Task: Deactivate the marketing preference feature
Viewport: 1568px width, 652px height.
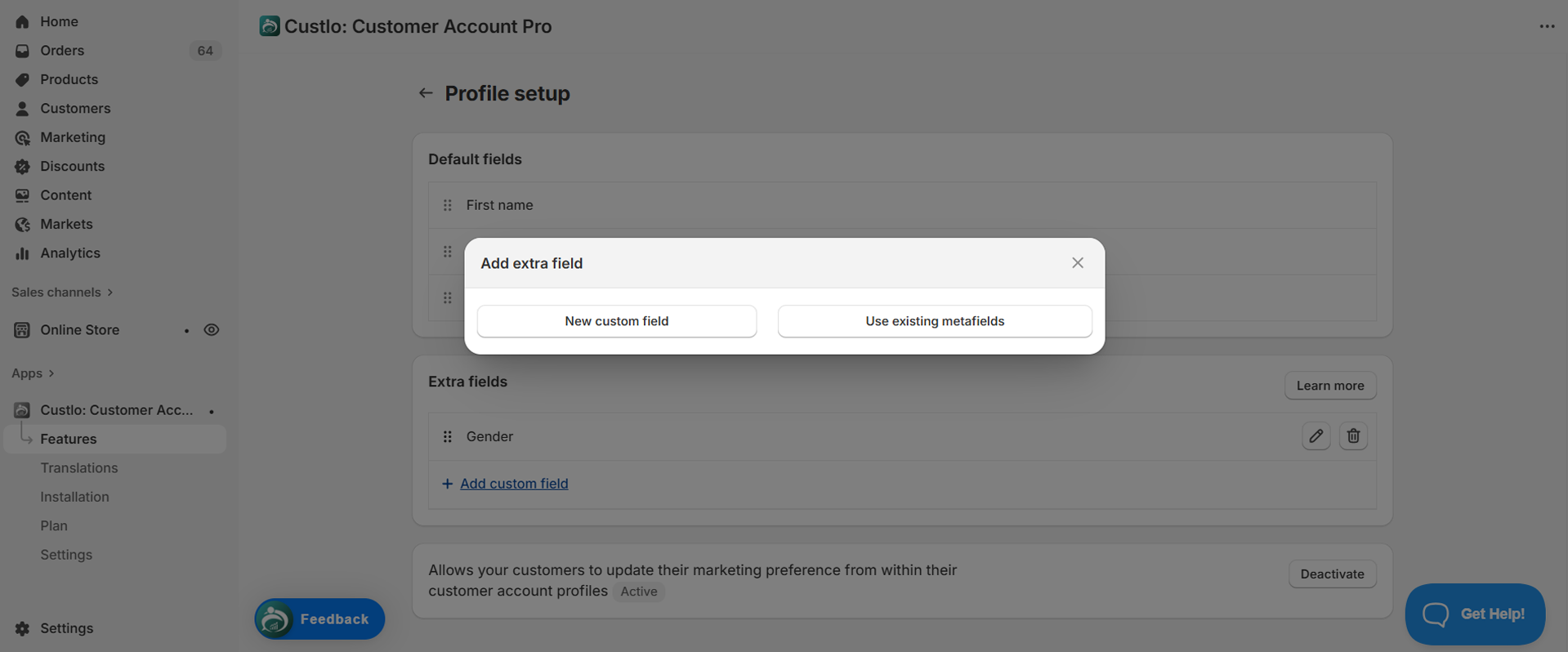Action: (1332, 574)
